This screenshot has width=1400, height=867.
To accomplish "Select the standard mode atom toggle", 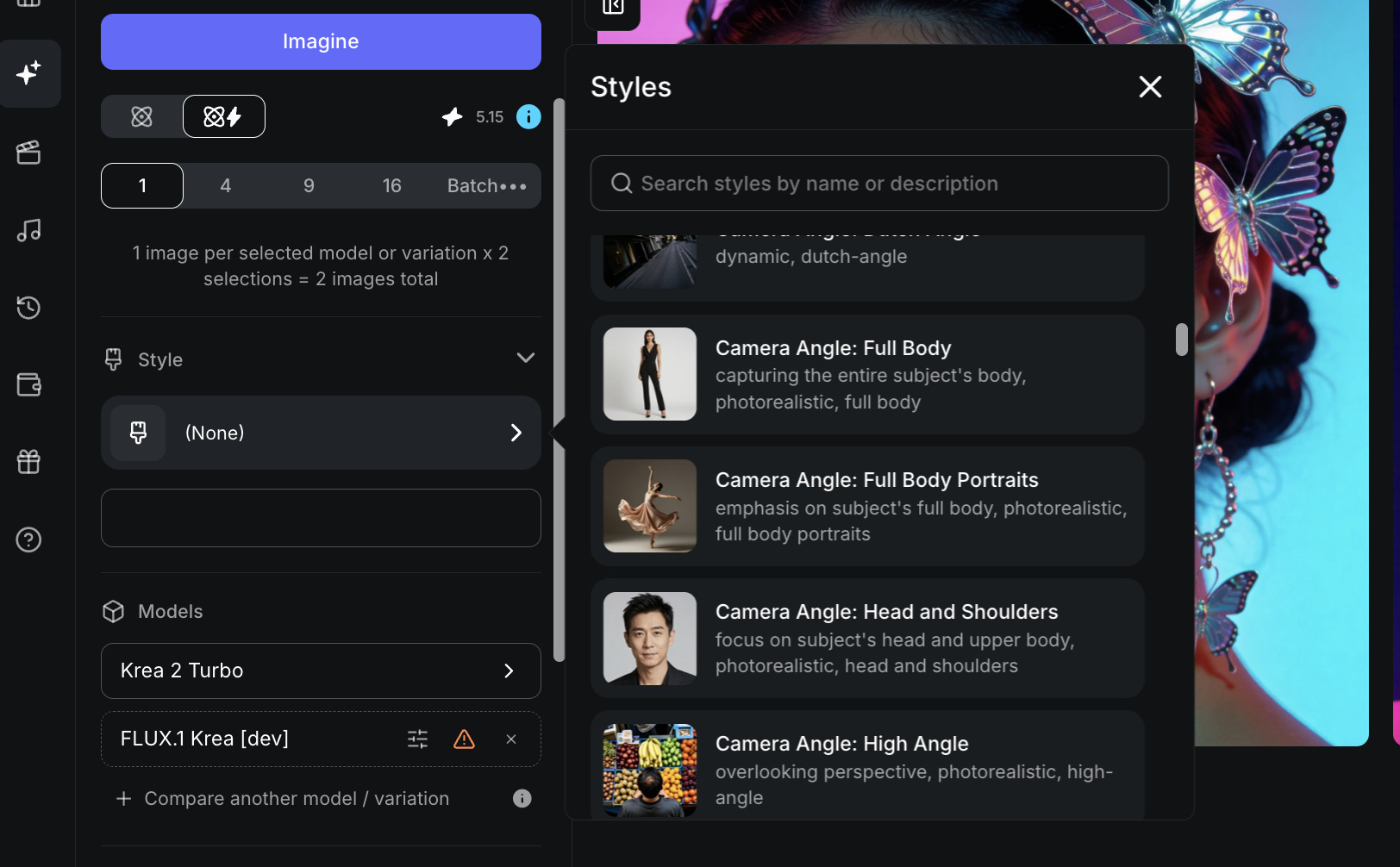I will 142,116.
